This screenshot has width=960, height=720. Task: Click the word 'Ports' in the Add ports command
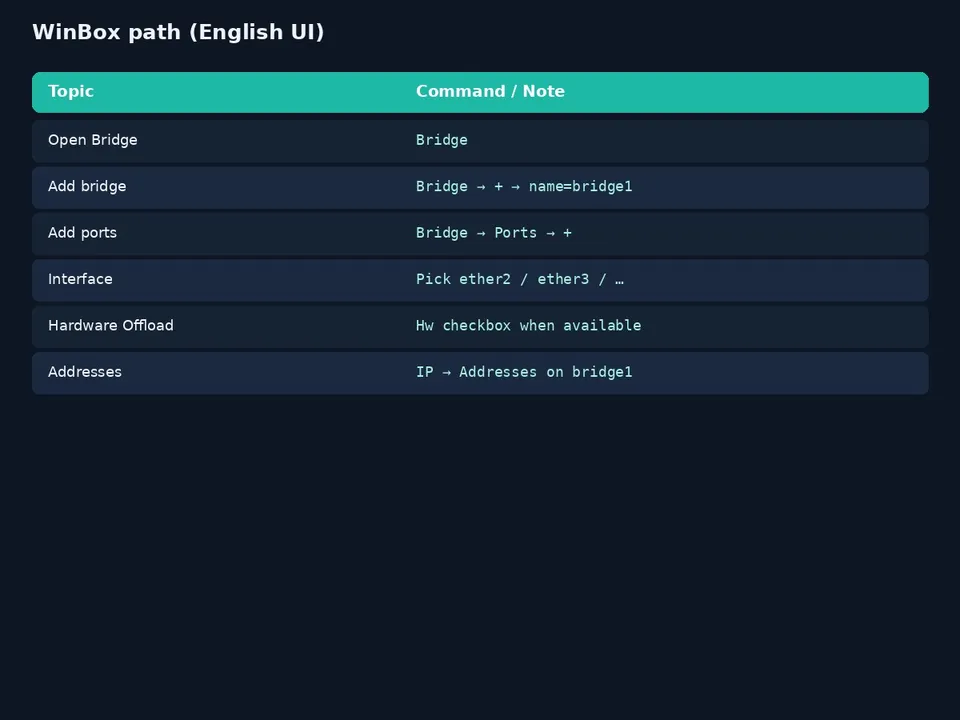[x=516, y=233]
